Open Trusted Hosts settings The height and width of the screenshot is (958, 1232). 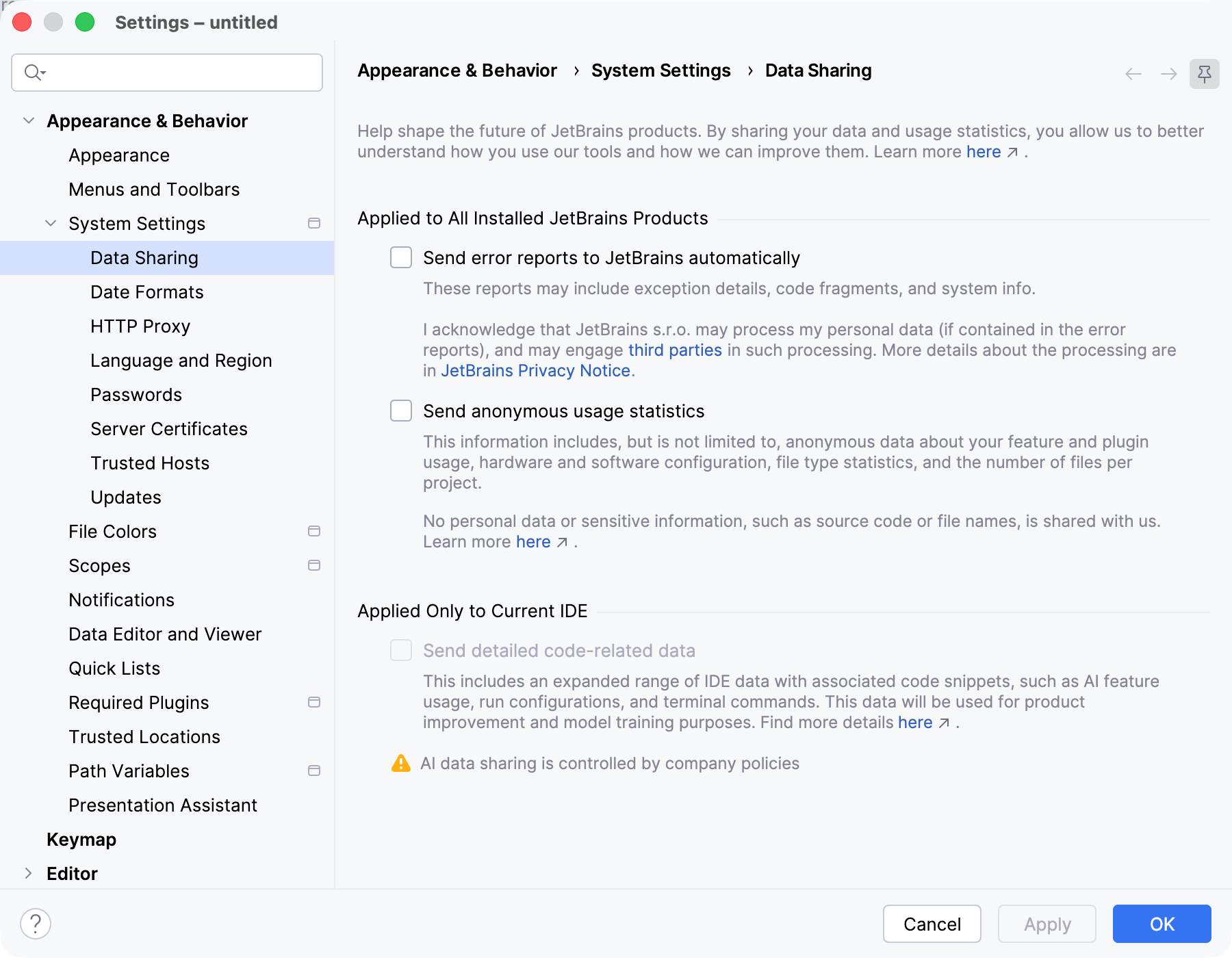pyautogui.click(x=150, y=463)
